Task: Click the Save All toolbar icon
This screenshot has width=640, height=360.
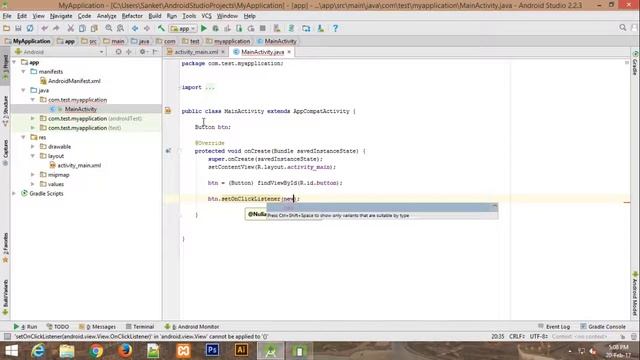Action: click(x=18, y=28)
